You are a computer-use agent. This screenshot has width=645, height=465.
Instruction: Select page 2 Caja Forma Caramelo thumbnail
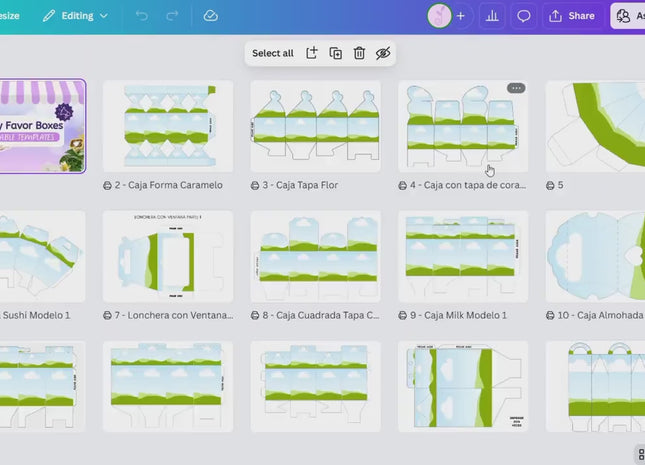[x=168, y=126]
